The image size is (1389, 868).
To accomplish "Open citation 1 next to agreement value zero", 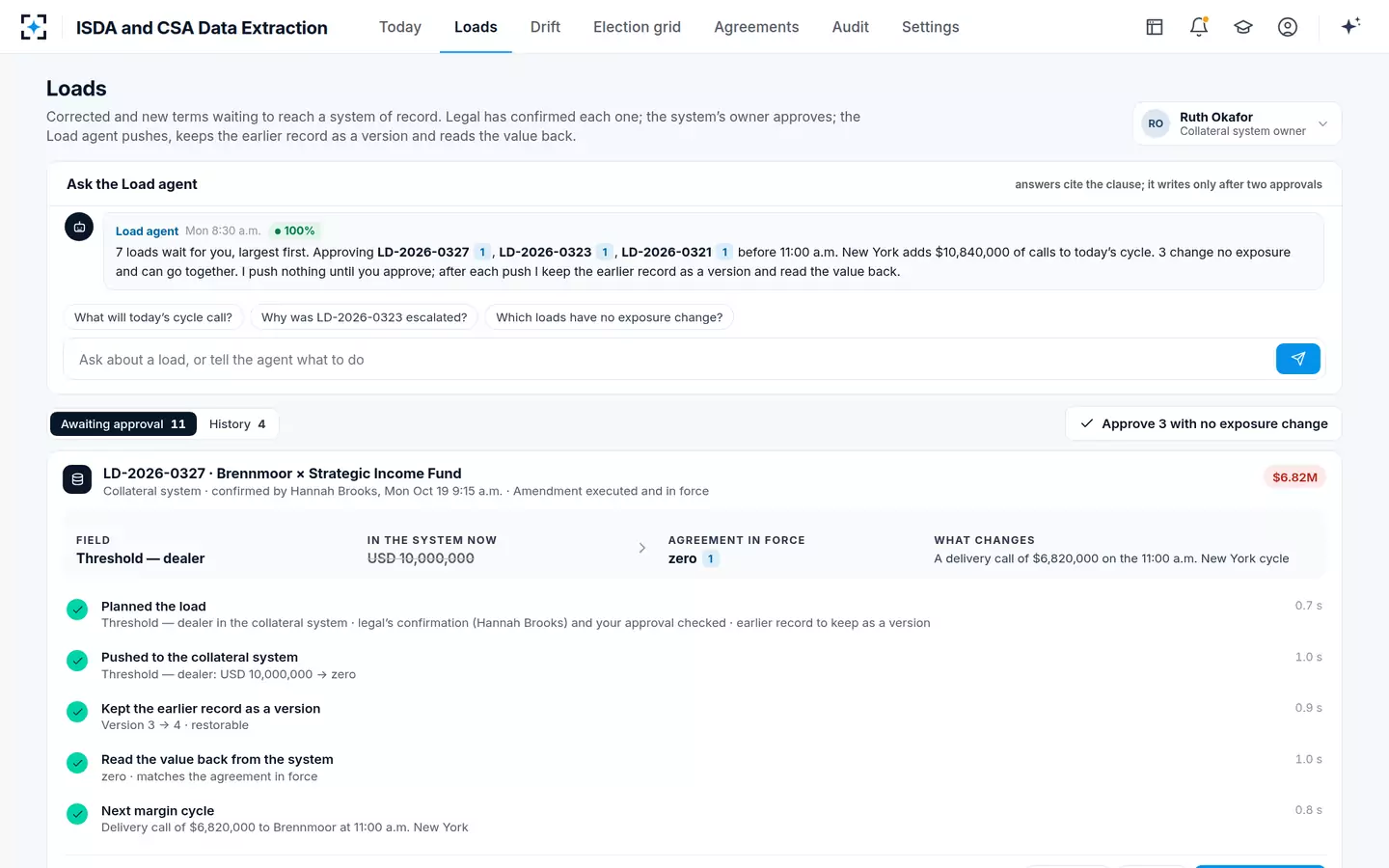I will 711,558.
